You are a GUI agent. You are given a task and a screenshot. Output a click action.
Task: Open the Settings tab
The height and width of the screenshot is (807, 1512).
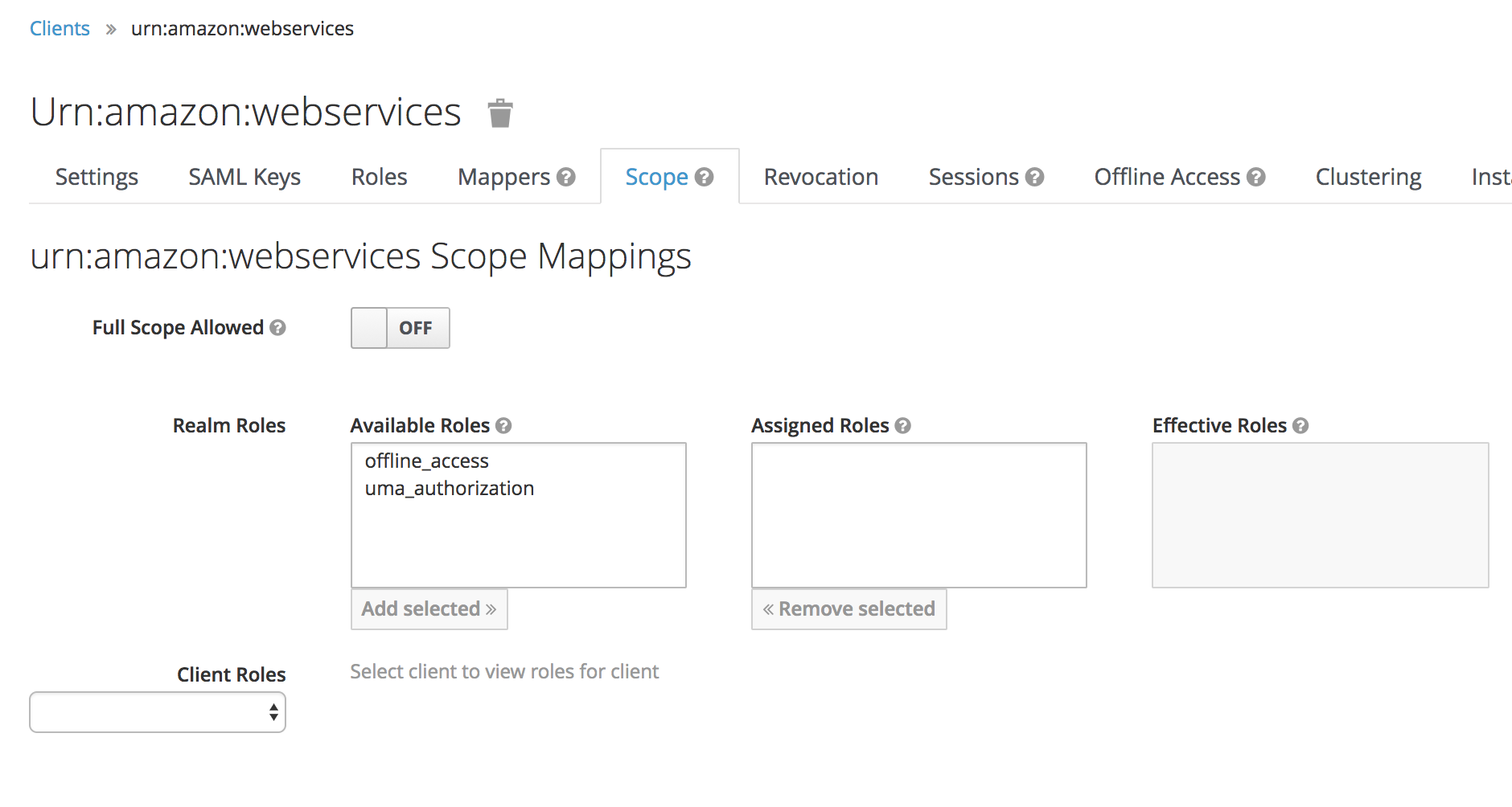[x=97, y=177]
